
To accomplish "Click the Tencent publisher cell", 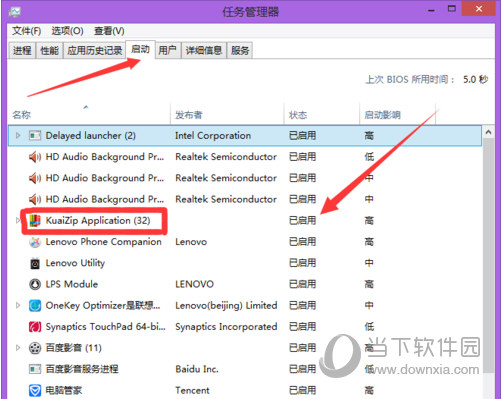I will click(x=192, y=390).
